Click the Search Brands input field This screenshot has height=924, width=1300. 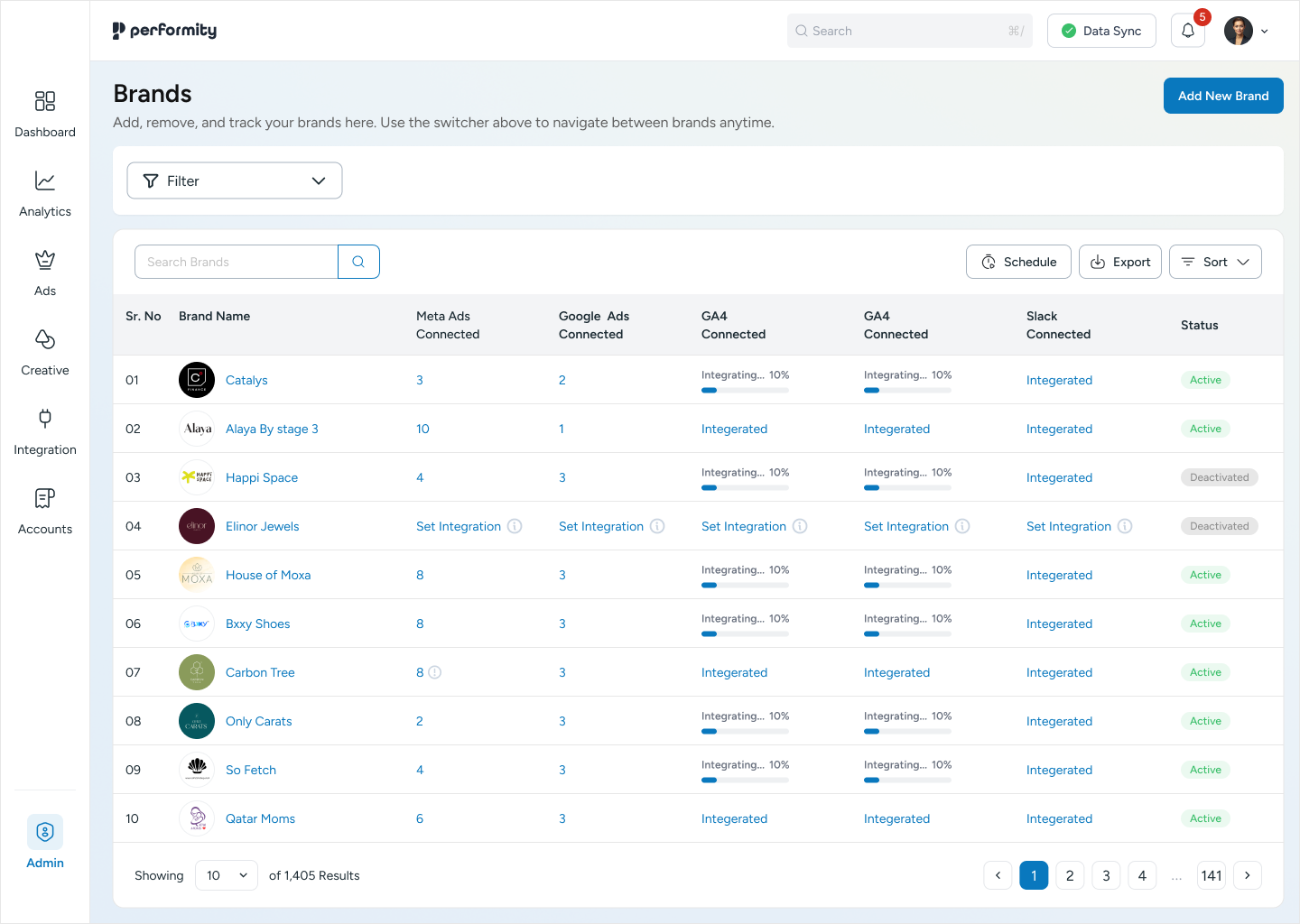(x=237, y=262)
